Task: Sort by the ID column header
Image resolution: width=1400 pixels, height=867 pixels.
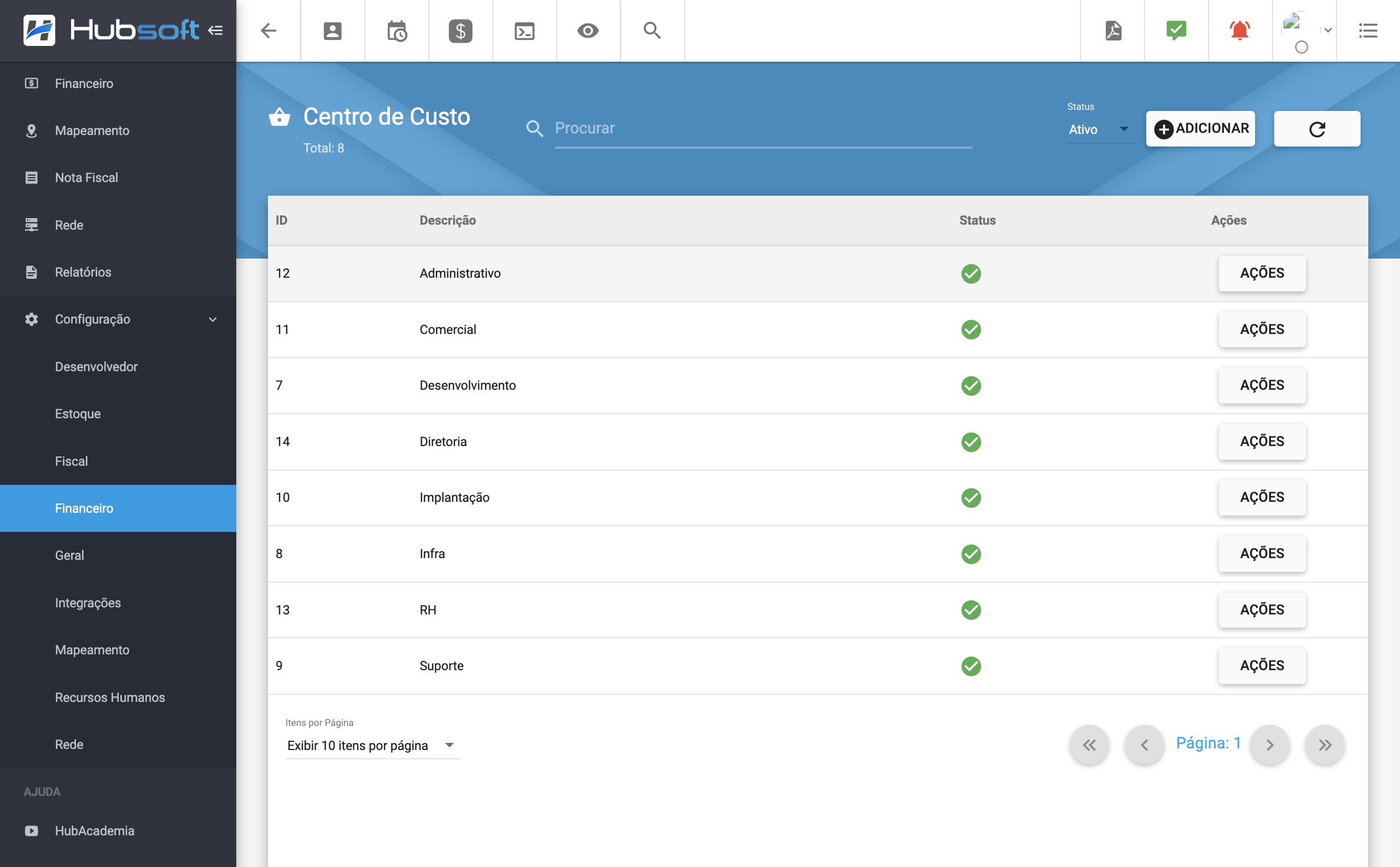Action: point(281,220)
